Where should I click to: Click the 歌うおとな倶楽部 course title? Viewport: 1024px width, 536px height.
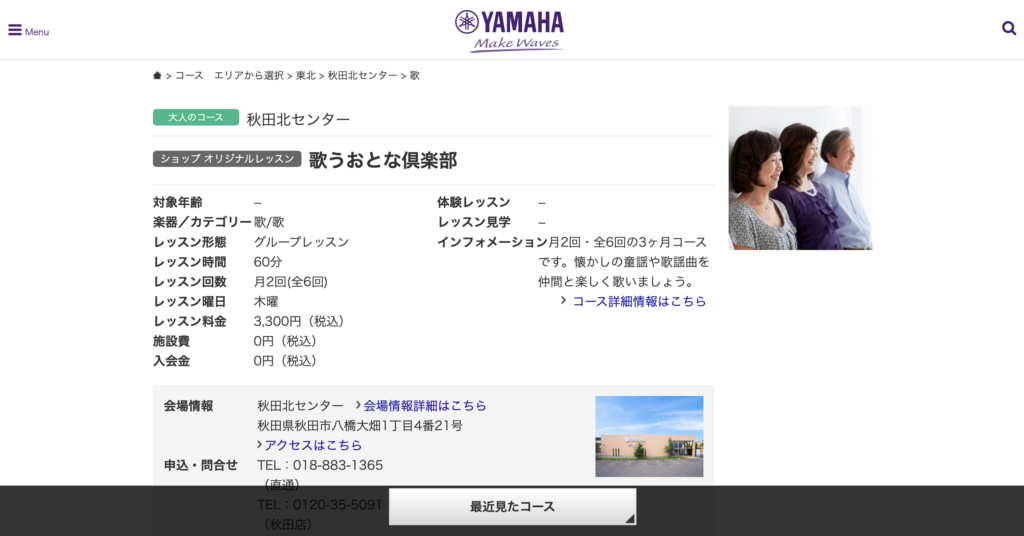pyautogui.click(x=383, y=160)
